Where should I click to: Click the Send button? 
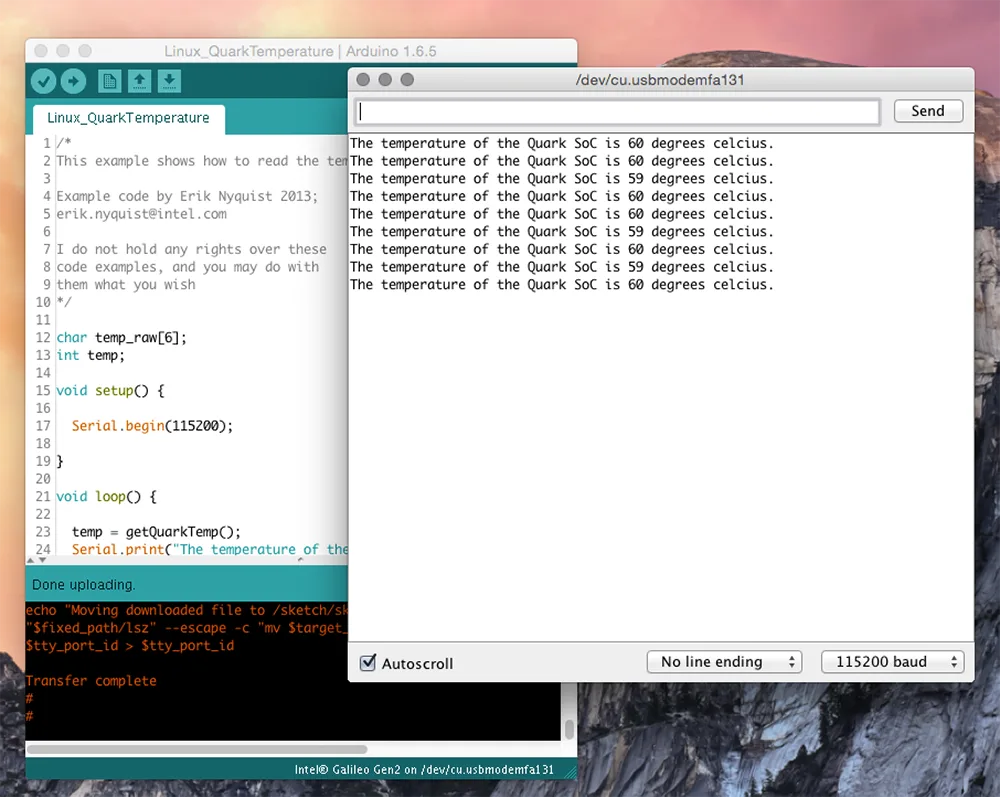pyautogui.click(x=927, y=111)
